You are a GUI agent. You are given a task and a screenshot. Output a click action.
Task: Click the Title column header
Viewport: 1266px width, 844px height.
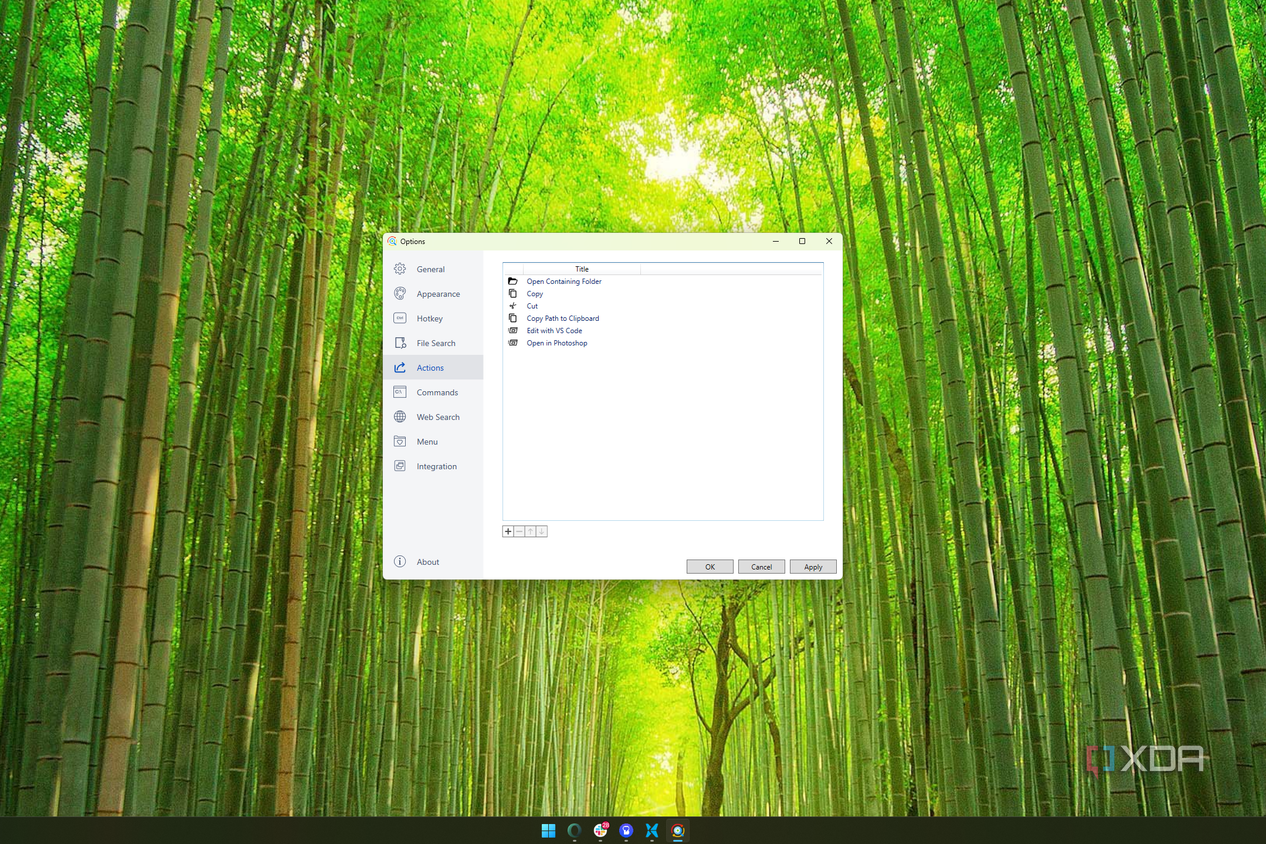(581, 269)
